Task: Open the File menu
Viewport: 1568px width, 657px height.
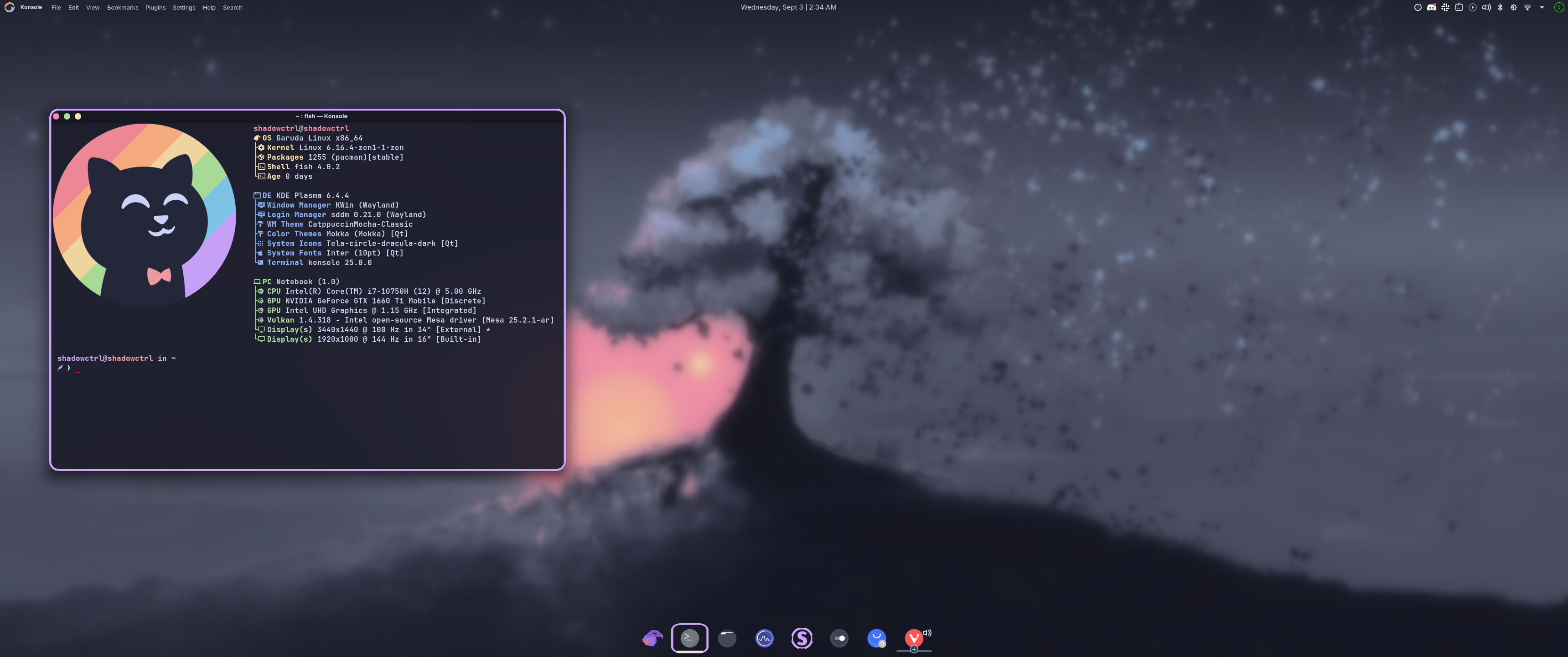Action: [56, 7]
